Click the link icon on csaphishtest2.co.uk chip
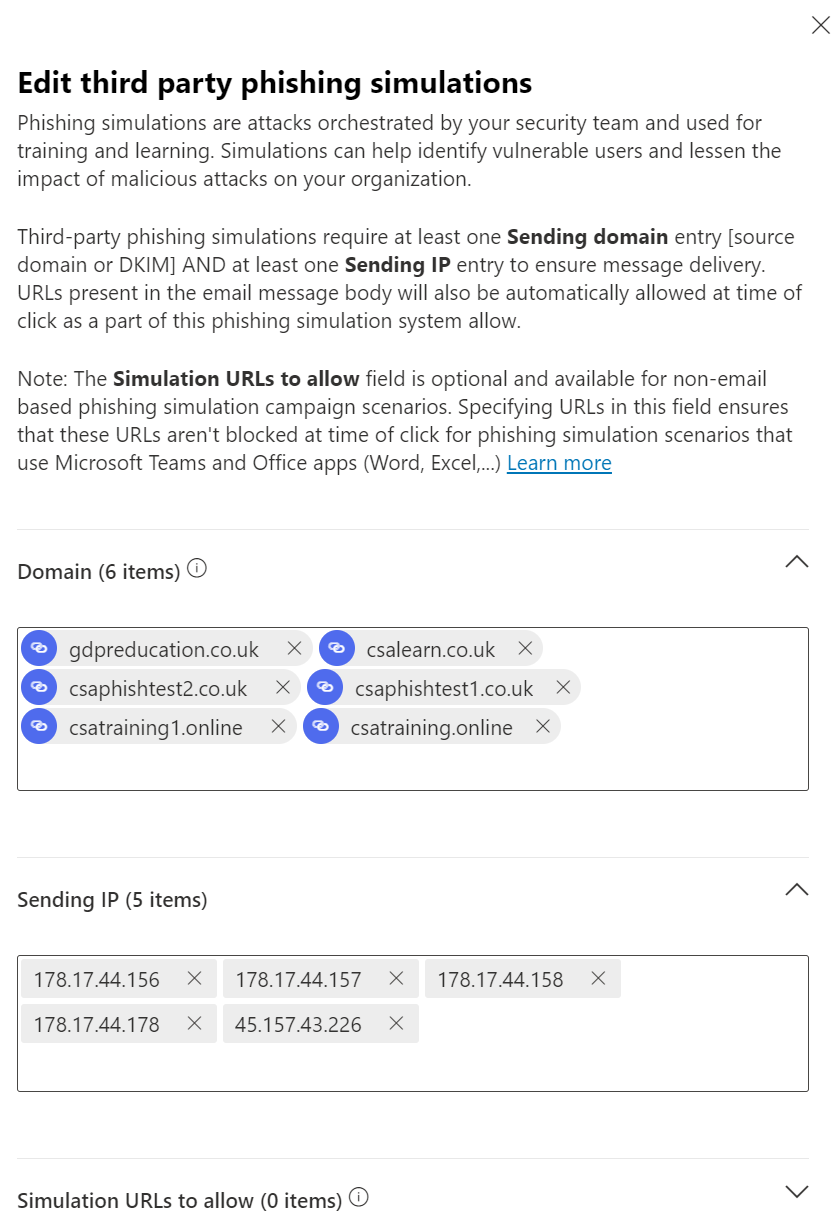This screenshot has height=1212, width=836. 39,687
